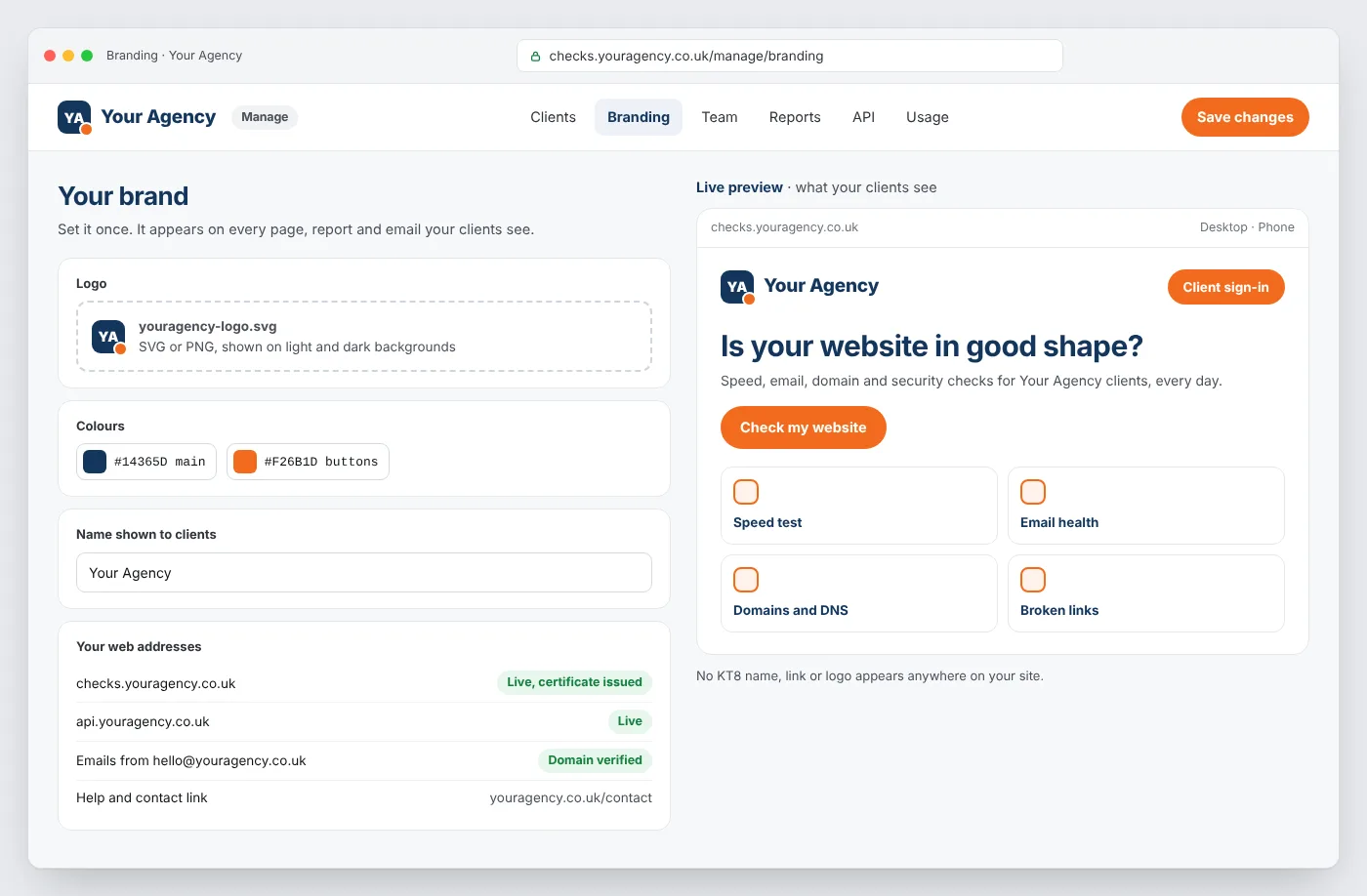Click the Save changes button

pyautogui.click(x=1245, y=117)
